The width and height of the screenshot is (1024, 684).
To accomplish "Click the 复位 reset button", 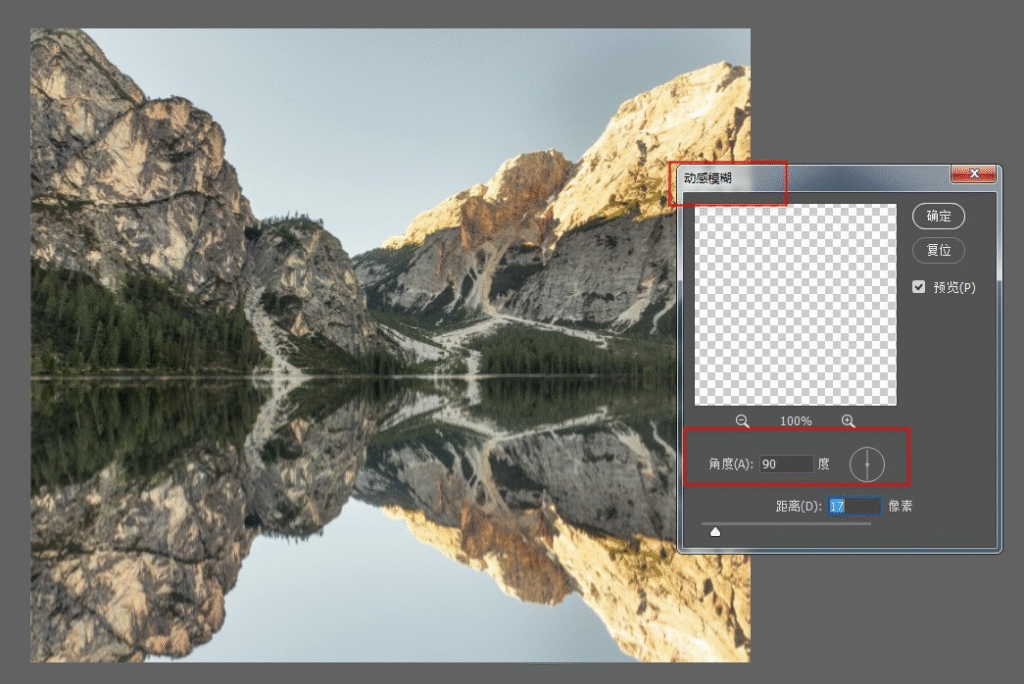I will coord(938,250).
